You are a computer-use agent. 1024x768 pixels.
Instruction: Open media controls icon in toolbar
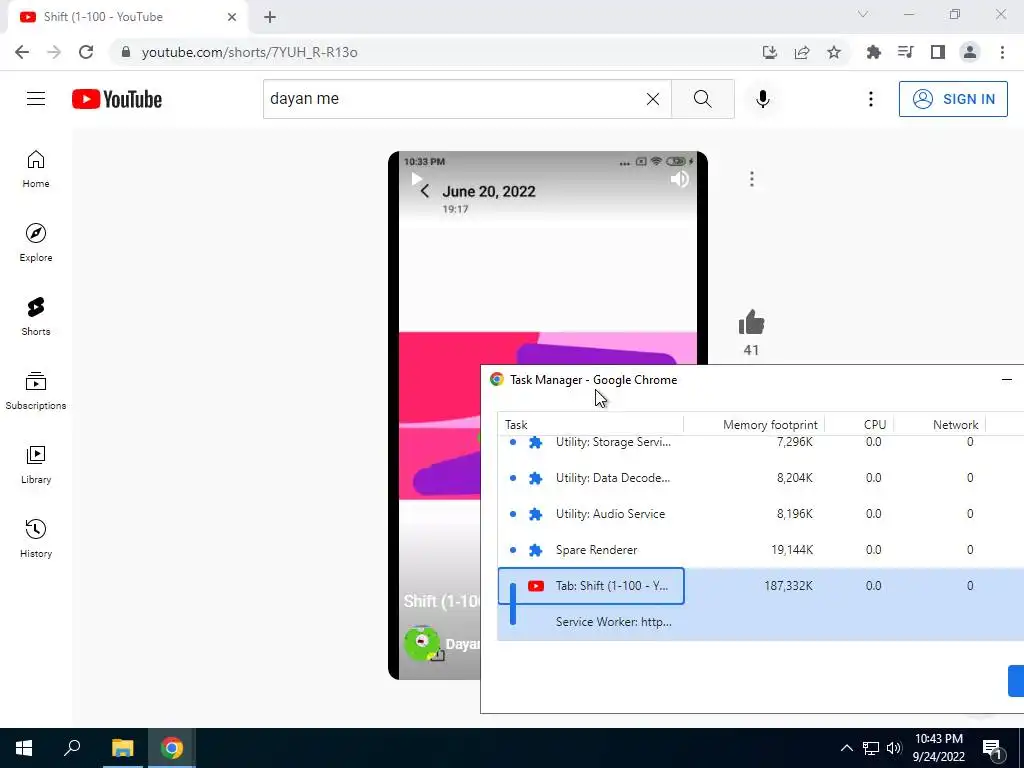tap(905, 52)
